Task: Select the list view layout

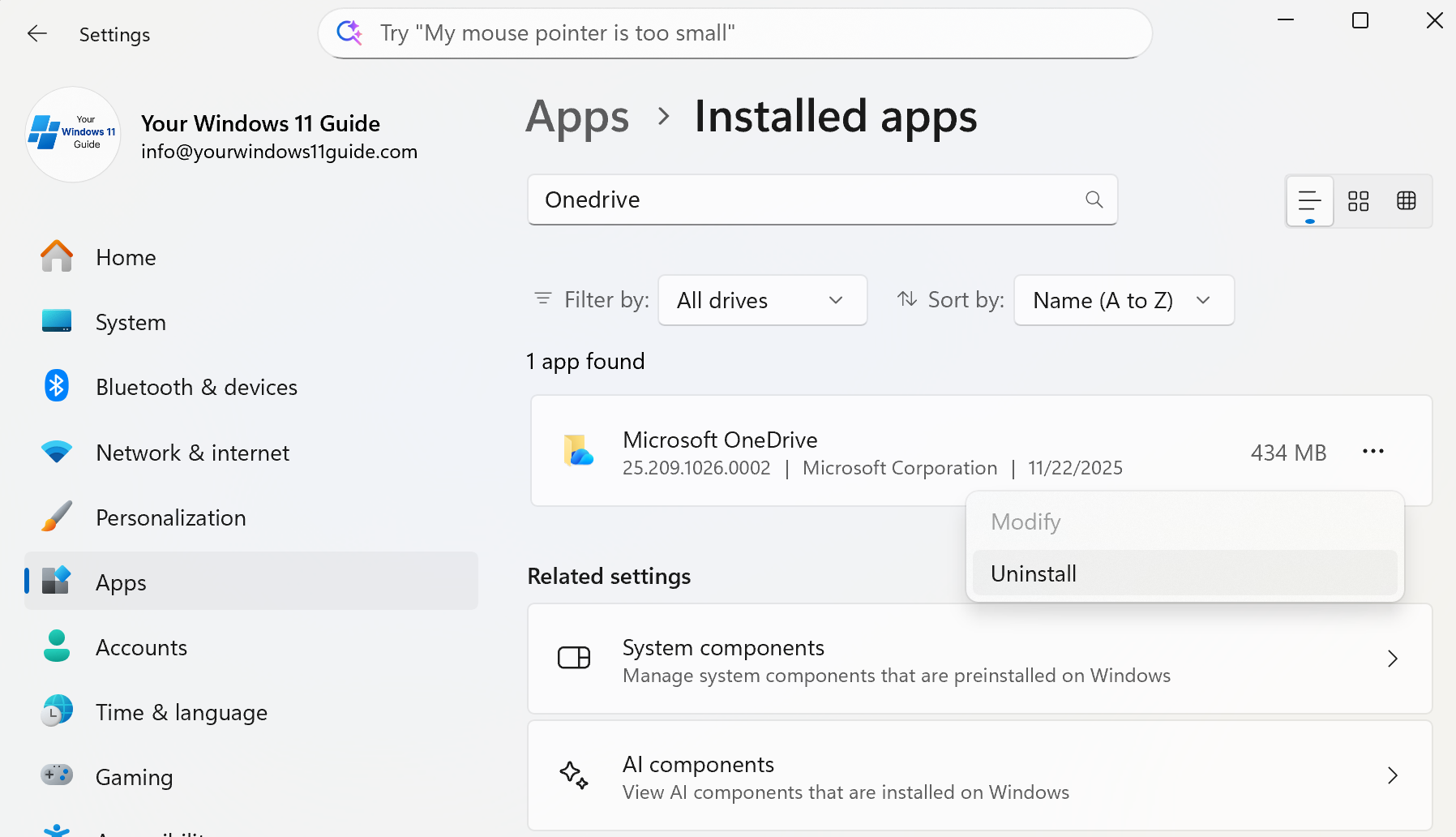Action: [x=1308, y=199]
